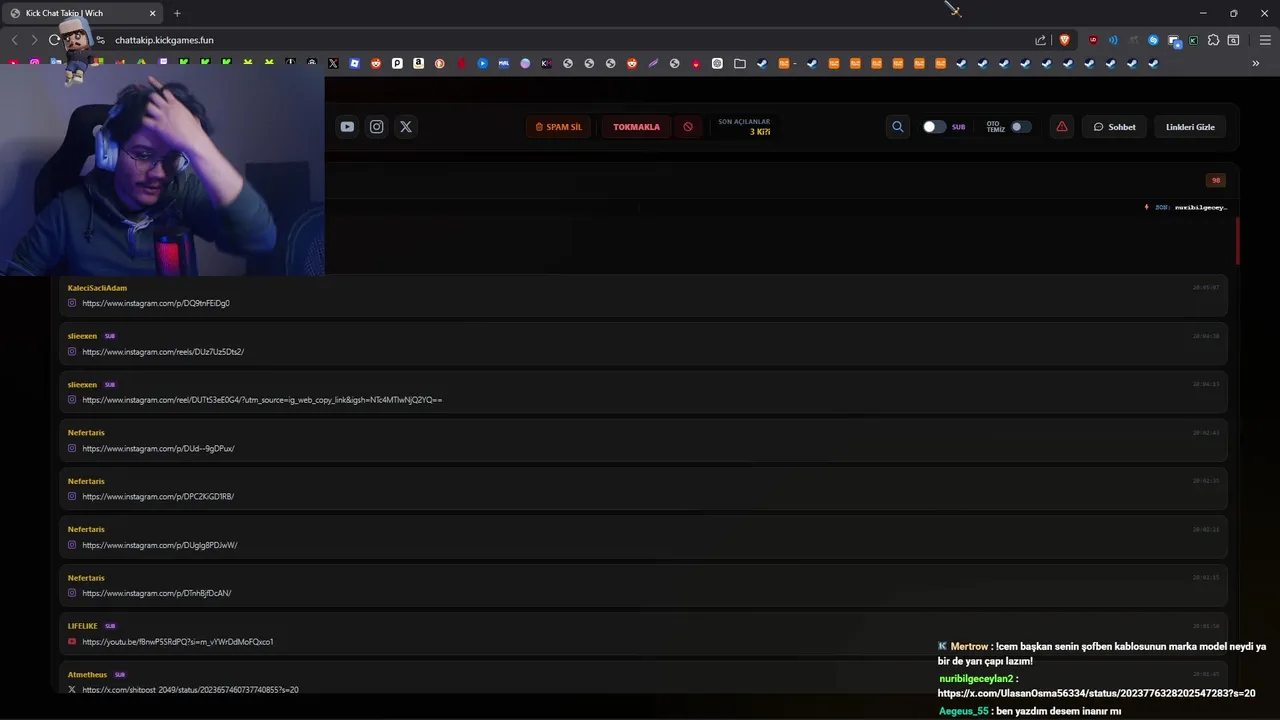Open a new browser tab
This screenshot has width=1280, height=720.
(x=177, y=13)
